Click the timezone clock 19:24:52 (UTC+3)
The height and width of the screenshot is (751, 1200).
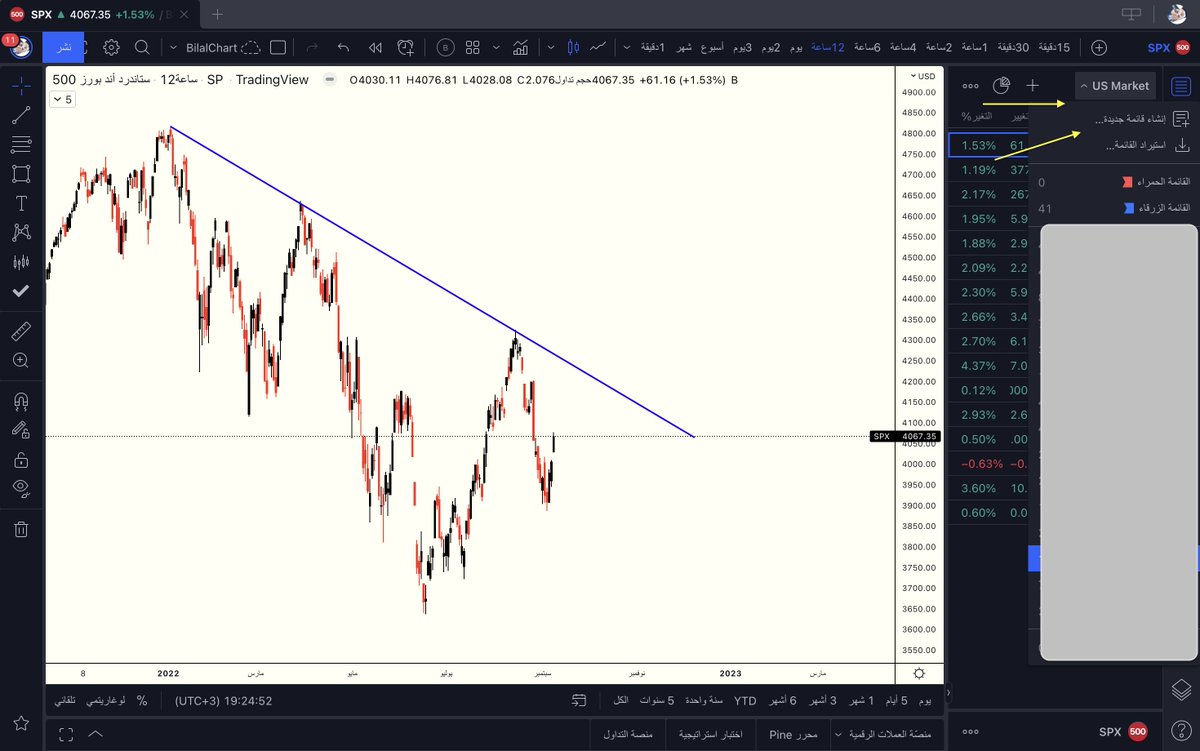pyautogui.click(x=224, y=701)
